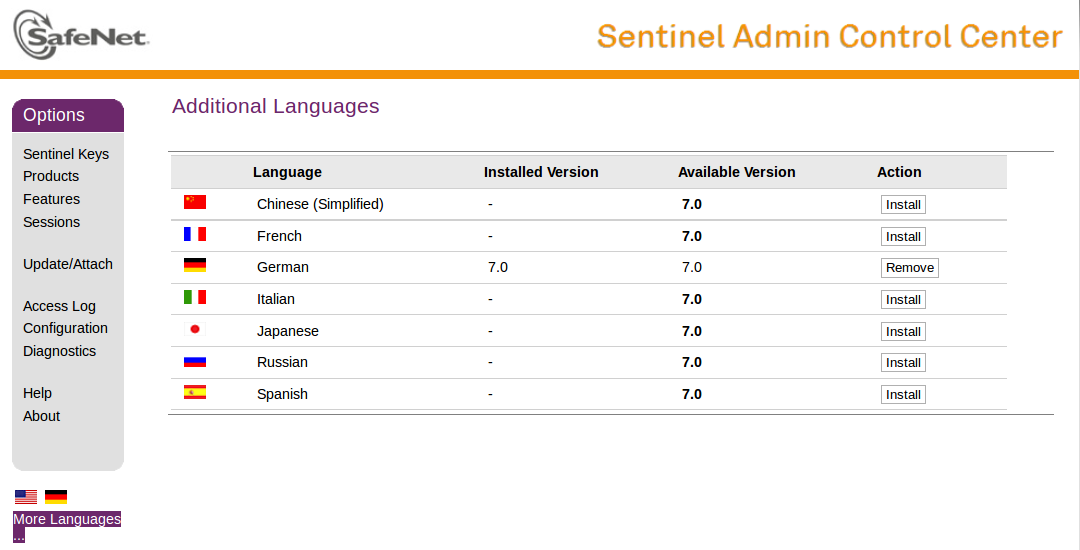Viewport: 1080px width, 550px height.
Task: Open the Products page
Action: tap(51, 176)
